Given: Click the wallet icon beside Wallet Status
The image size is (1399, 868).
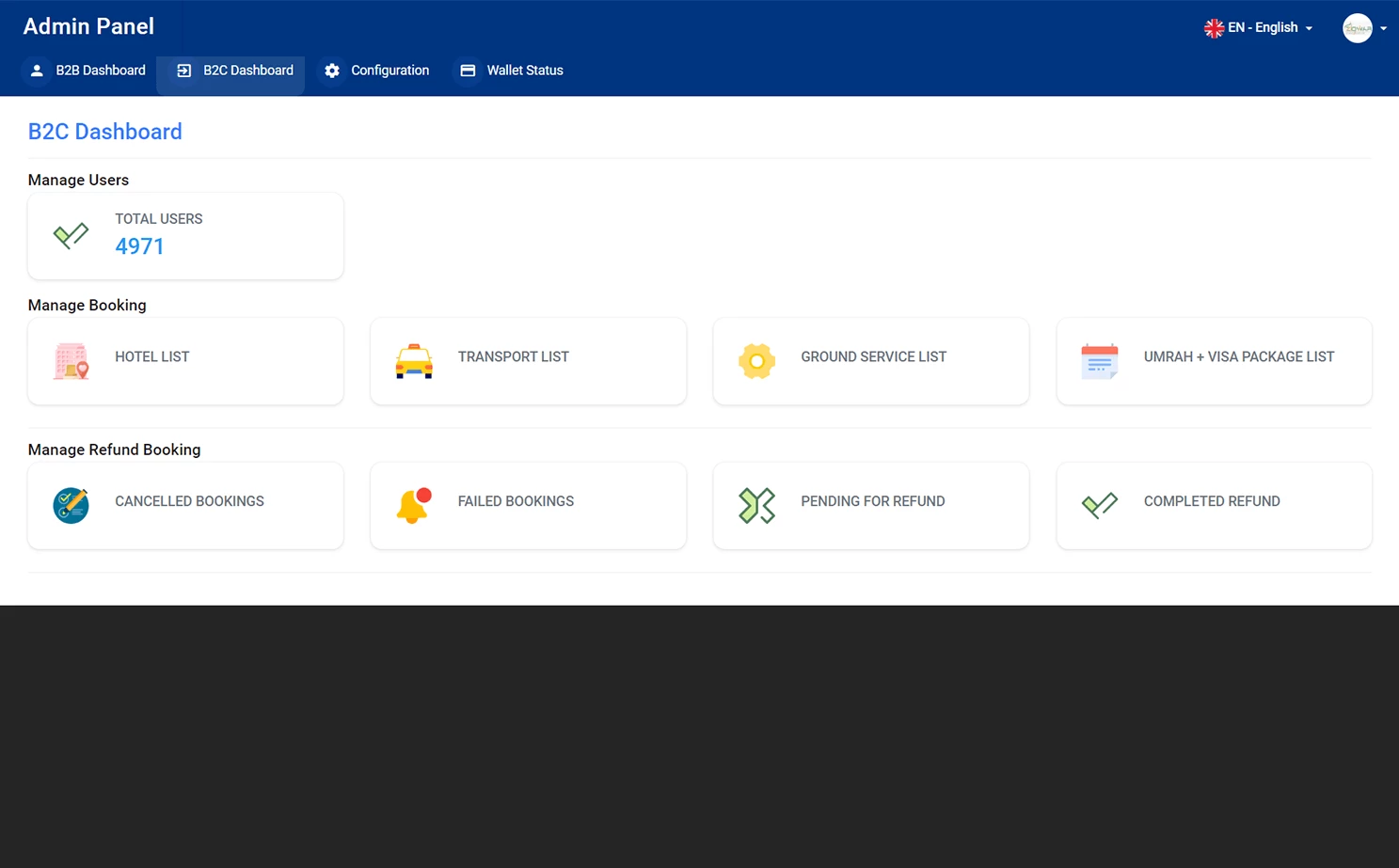Looking at the screenshot, I should 468,70.
